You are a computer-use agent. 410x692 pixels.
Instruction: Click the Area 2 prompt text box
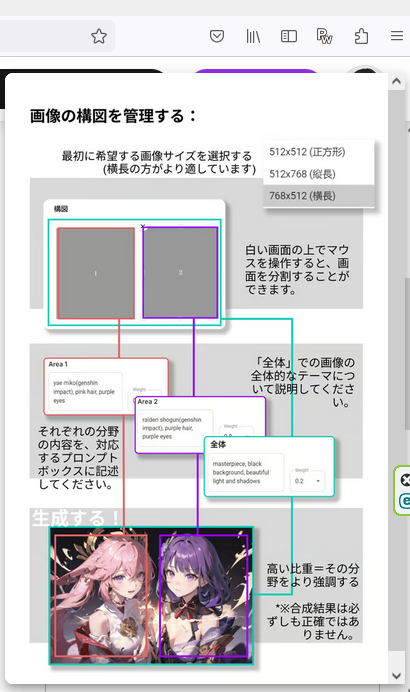pyautogui.click(x=175, y=428)
